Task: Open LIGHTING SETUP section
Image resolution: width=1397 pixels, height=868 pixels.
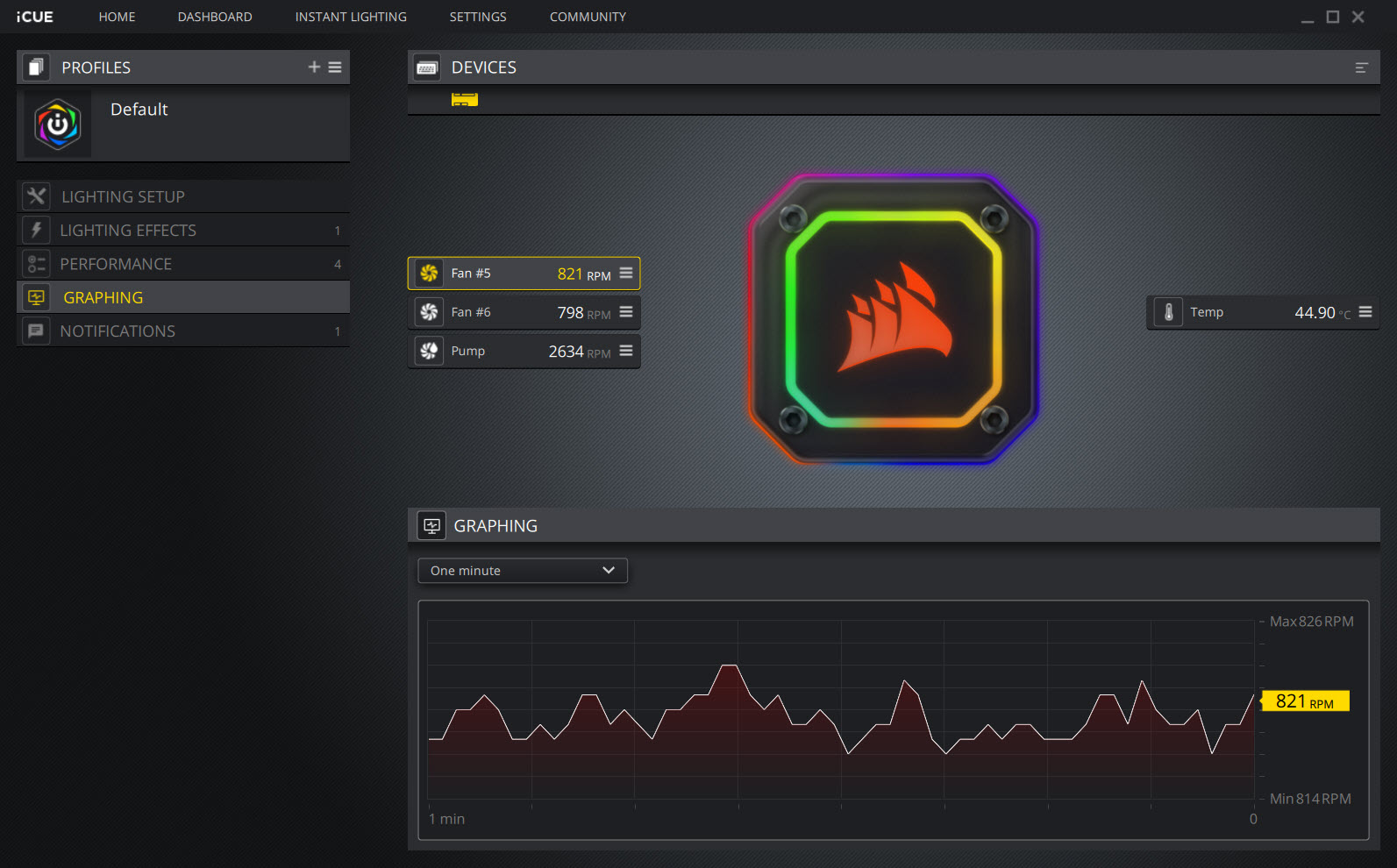Action: tap(183, 196)
